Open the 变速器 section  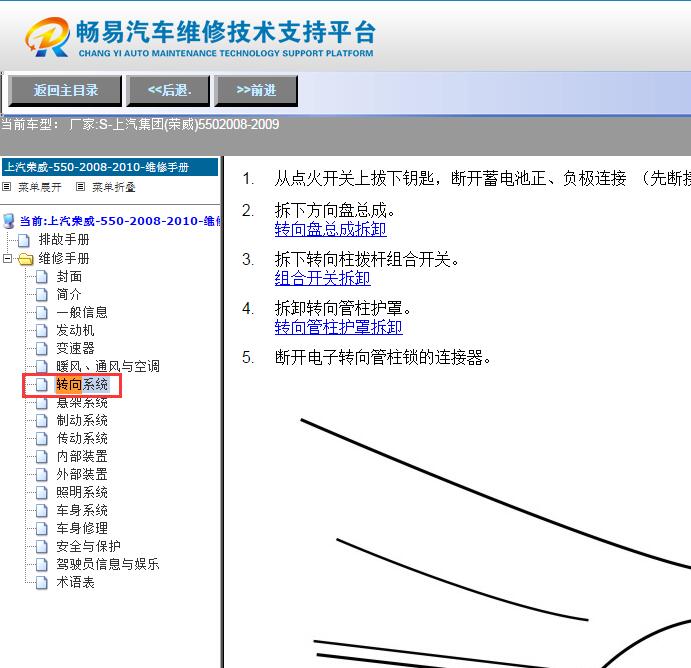coord(75,349)
